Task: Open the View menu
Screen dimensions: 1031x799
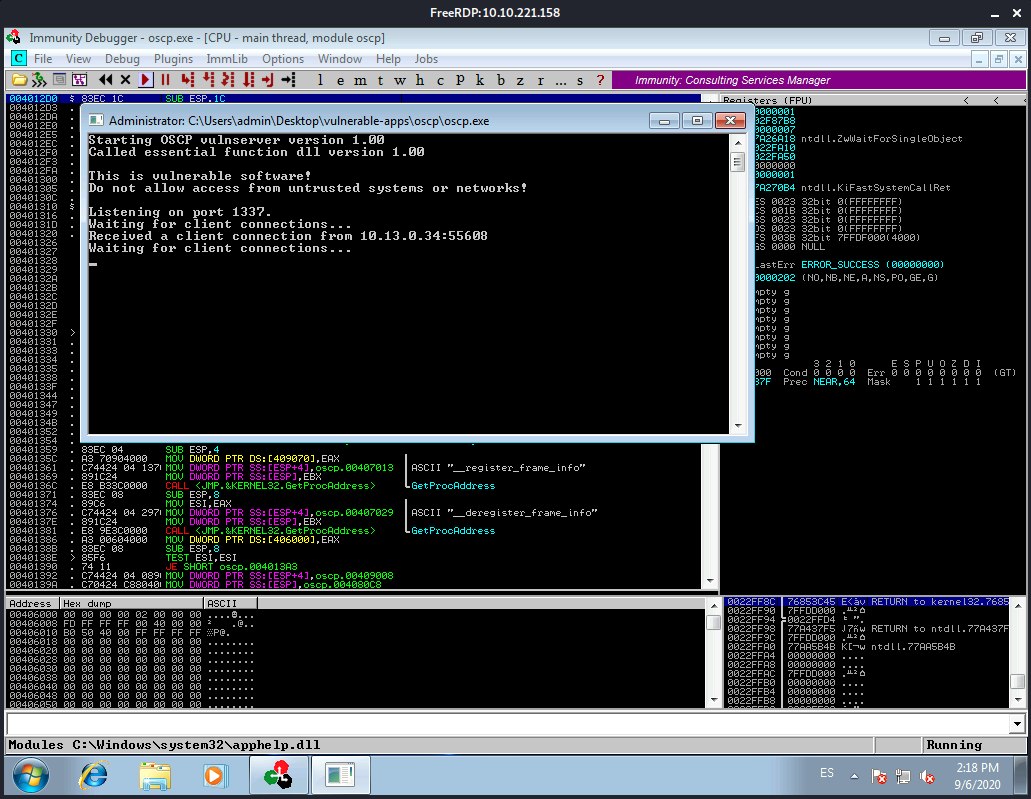Action: (78, 59)
